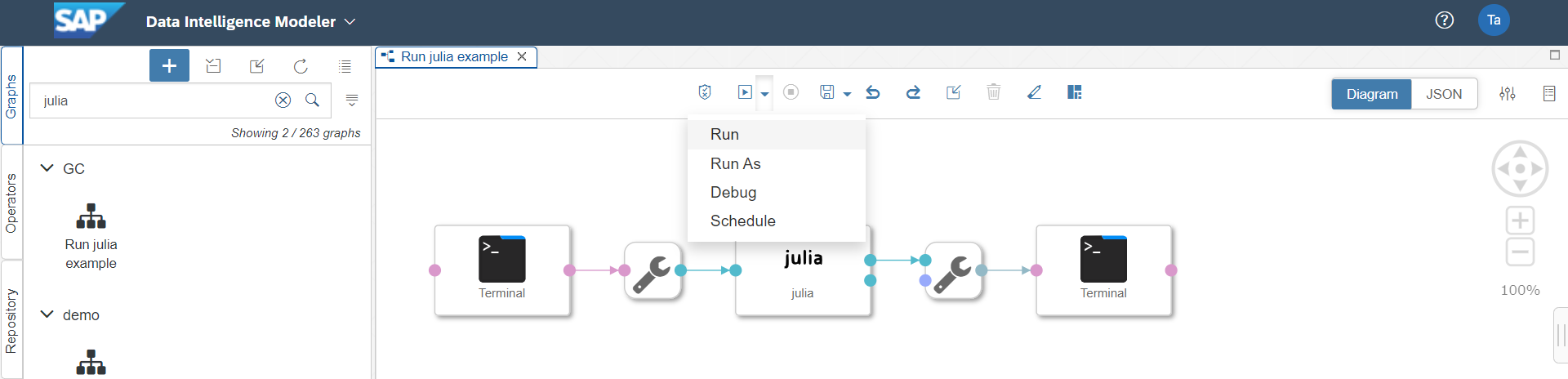Close the Run julia example tab

pyautogui.click(x=522, y=56)
